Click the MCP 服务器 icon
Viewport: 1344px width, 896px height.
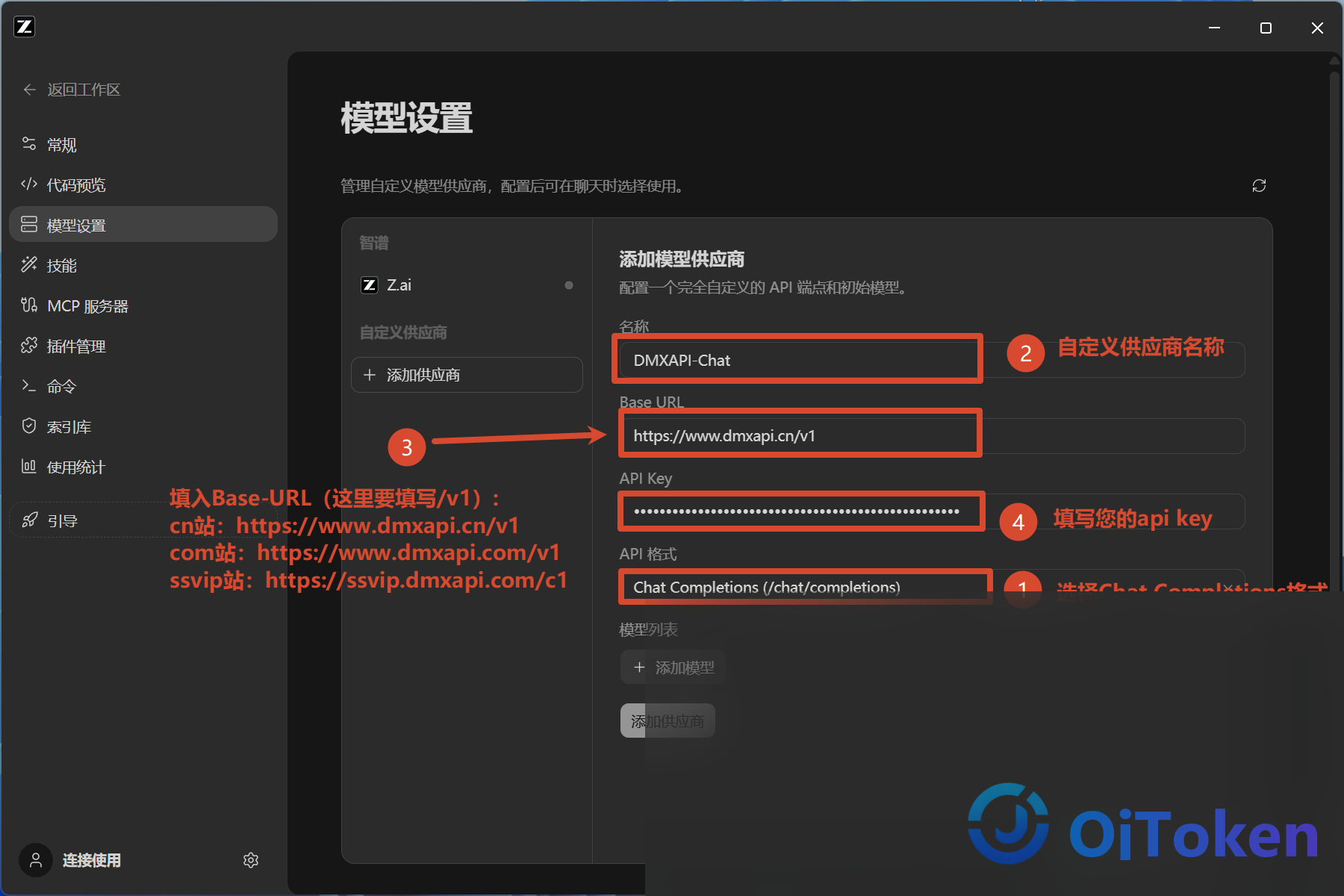29,305
